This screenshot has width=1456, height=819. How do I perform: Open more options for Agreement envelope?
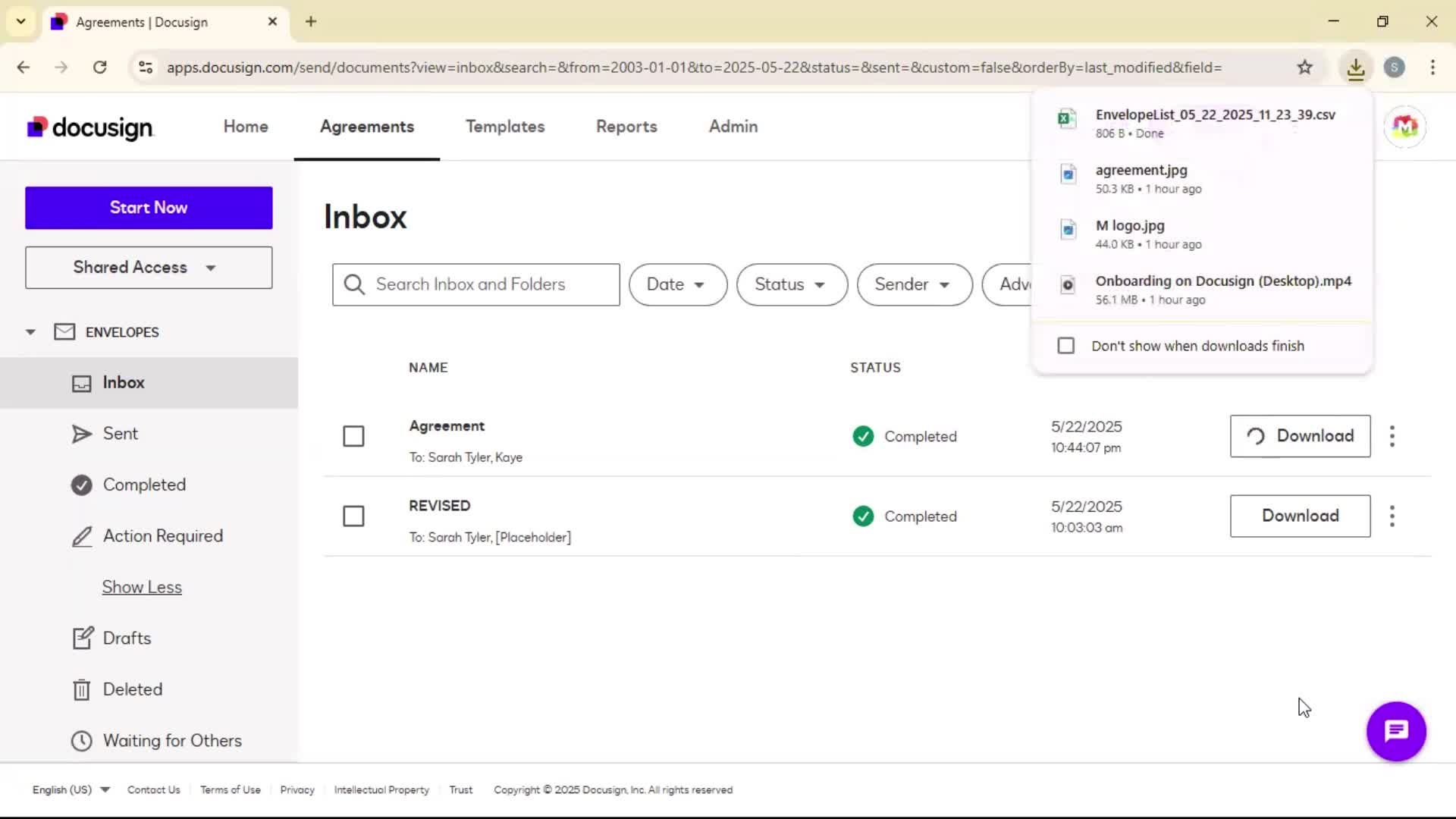coord(1392,436)
